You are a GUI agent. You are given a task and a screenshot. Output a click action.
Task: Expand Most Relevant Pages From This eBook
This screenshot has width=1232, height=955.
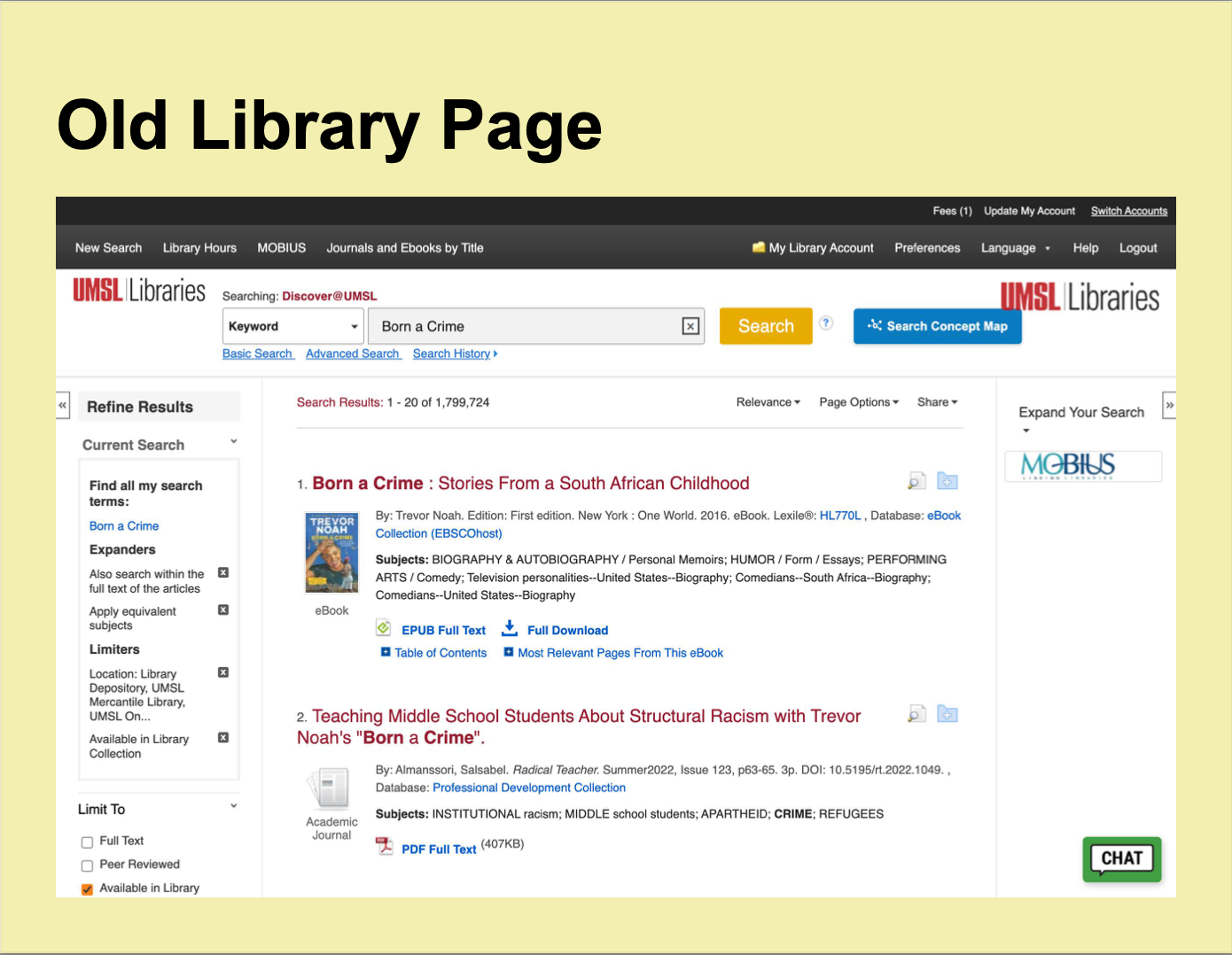pyautogui.click(x=613, y=653)
